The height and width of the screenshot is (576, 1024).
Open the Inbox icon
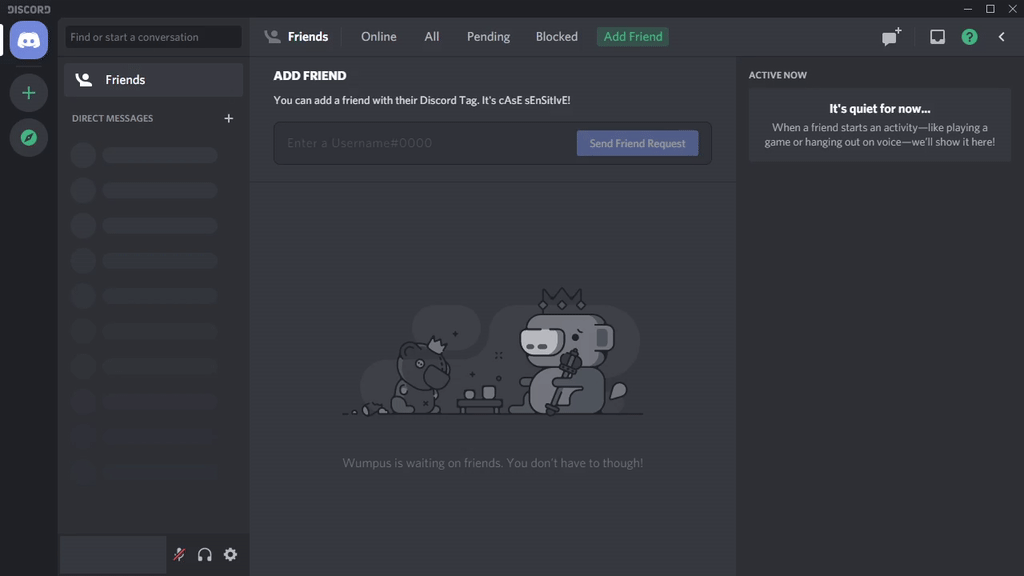point(937,37)
